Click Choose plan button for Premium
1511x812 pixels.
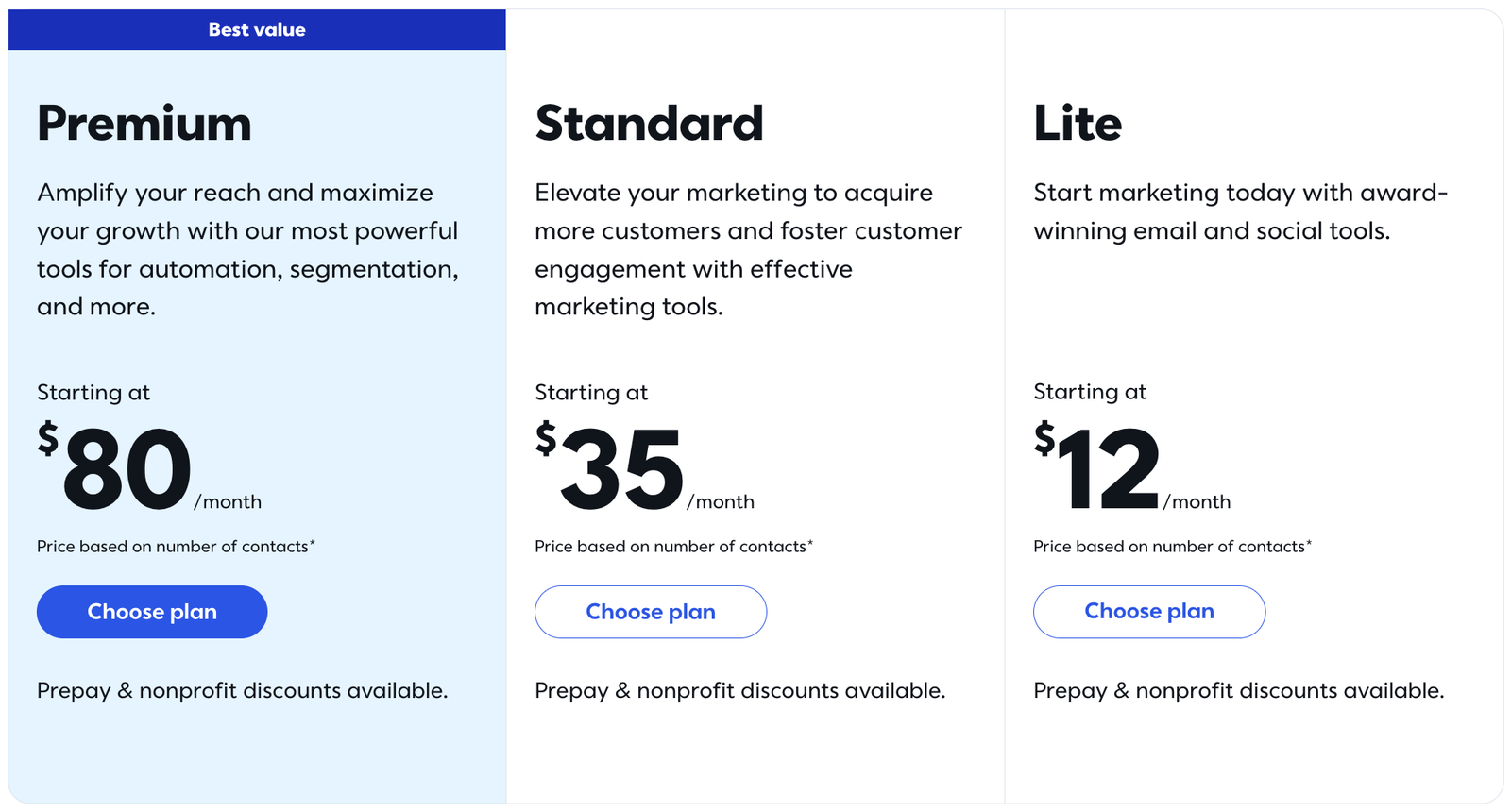[x=152, y=612]
